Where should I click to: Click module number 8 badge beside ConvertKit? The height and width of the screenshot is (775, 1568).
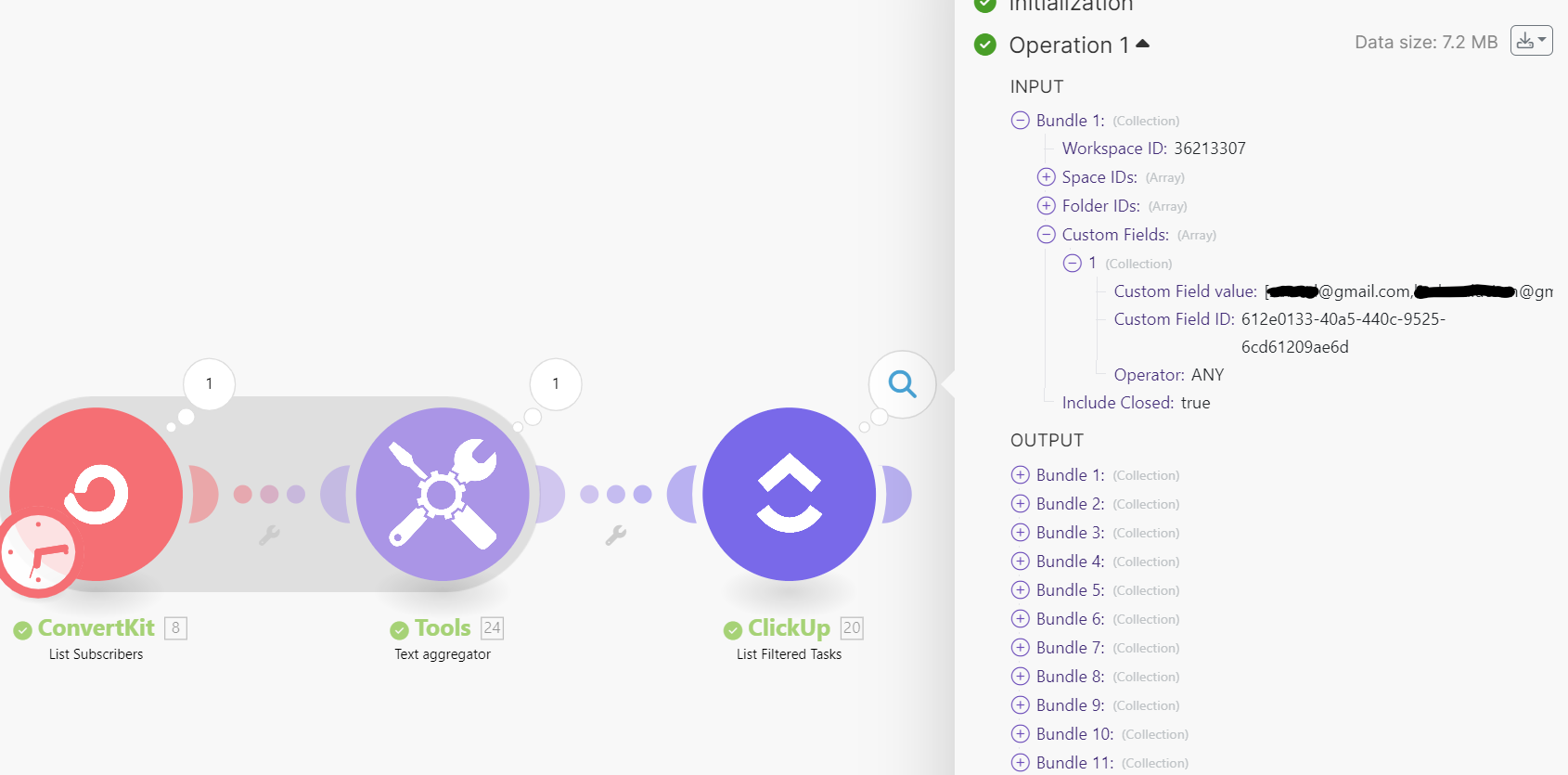(x=175, y=628)
